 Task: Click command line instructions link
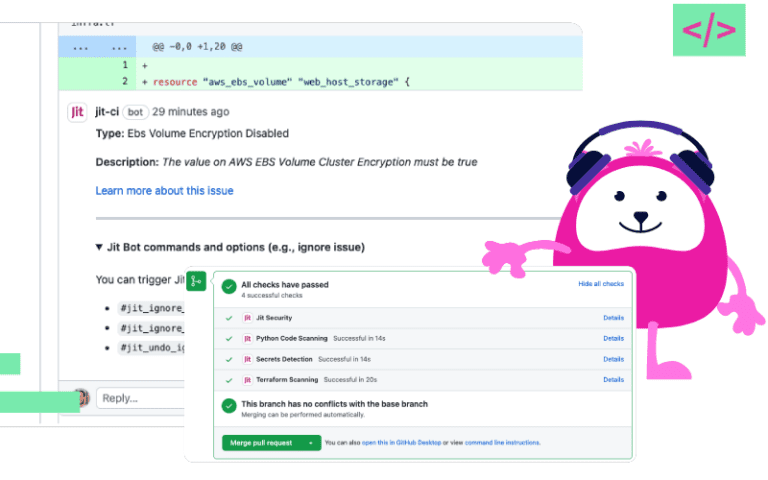coord(502,443)
